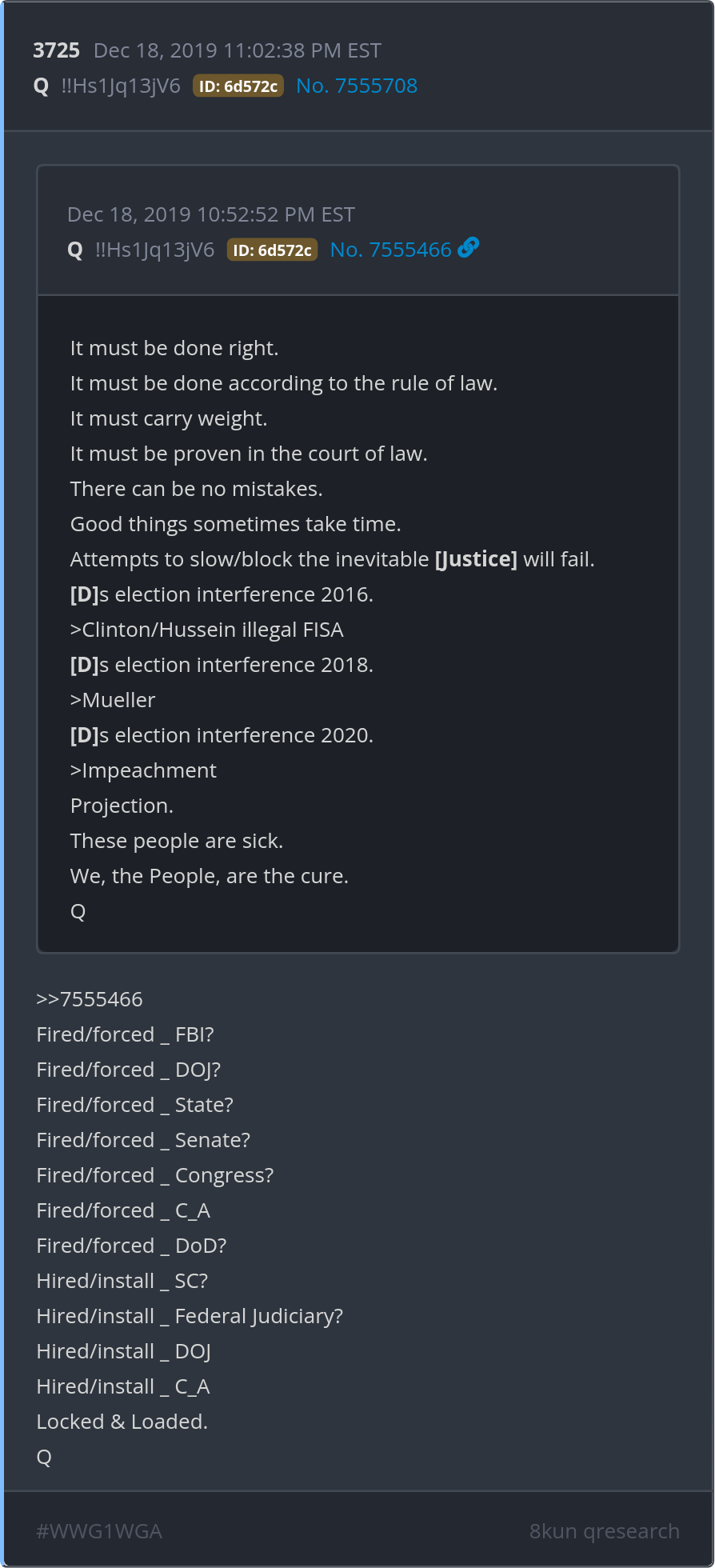
Task: Click the #WWG1WGA hashtag in the footer
Action: point(99,1530)
